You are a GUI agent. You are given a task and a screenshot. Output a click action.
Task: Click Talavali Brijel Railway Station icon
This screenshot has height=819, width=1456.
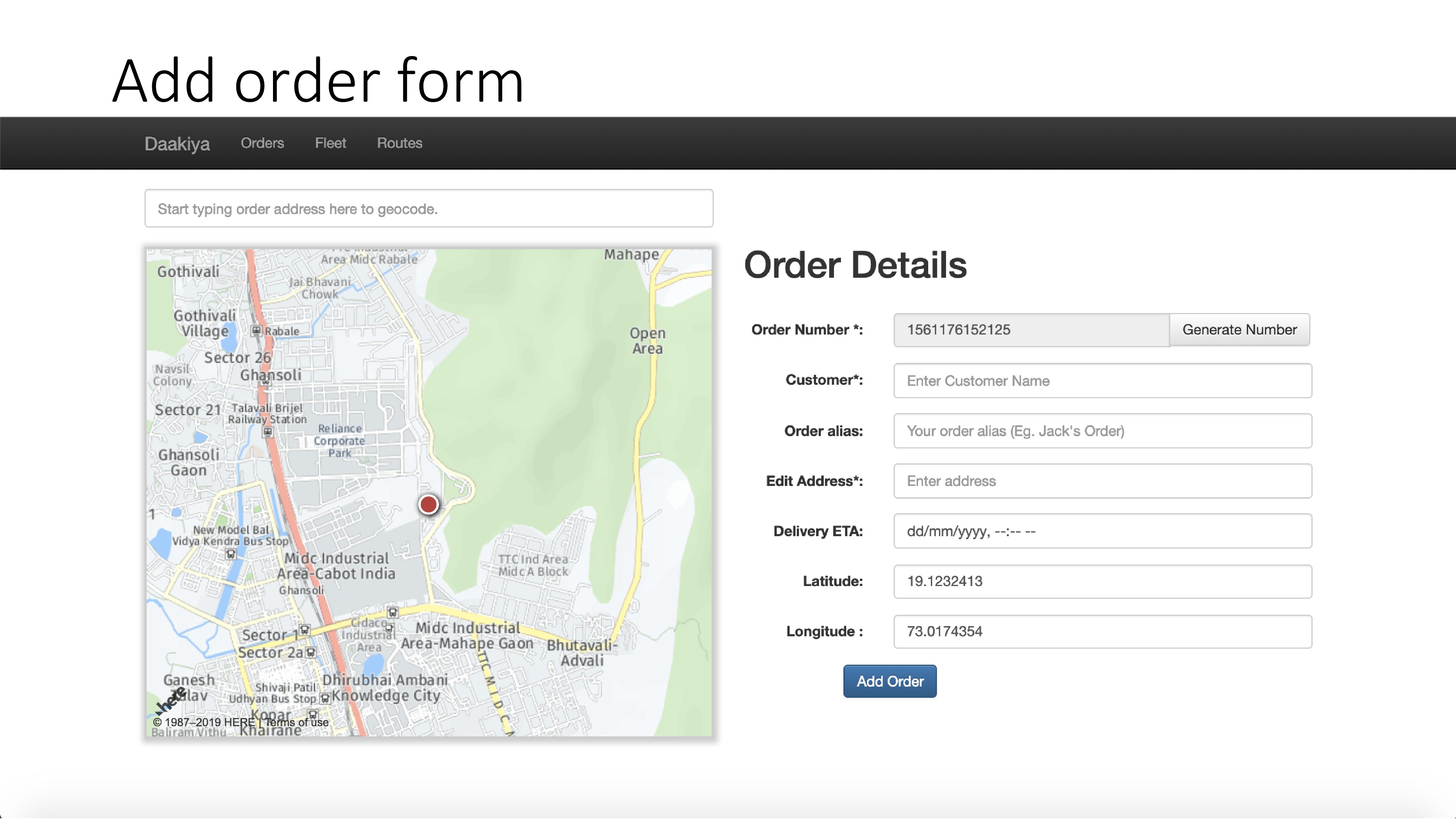[x=268, y=432]
